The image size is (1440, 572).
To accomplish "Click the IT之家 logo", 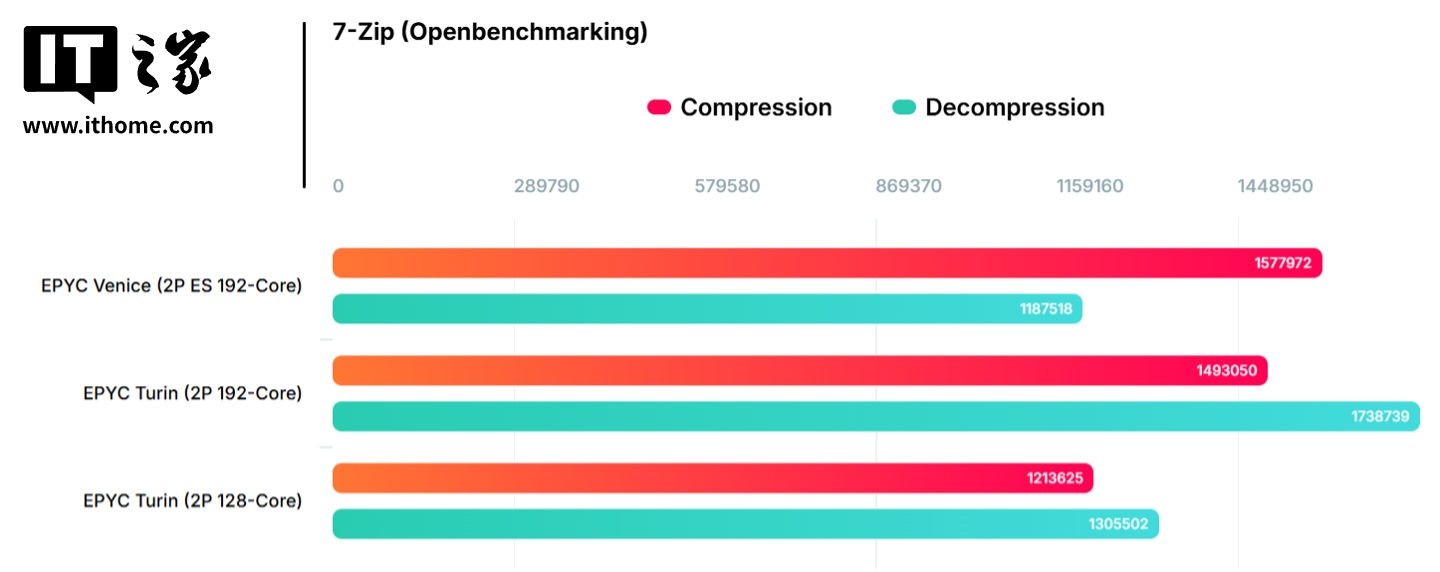I will [117, 63].
